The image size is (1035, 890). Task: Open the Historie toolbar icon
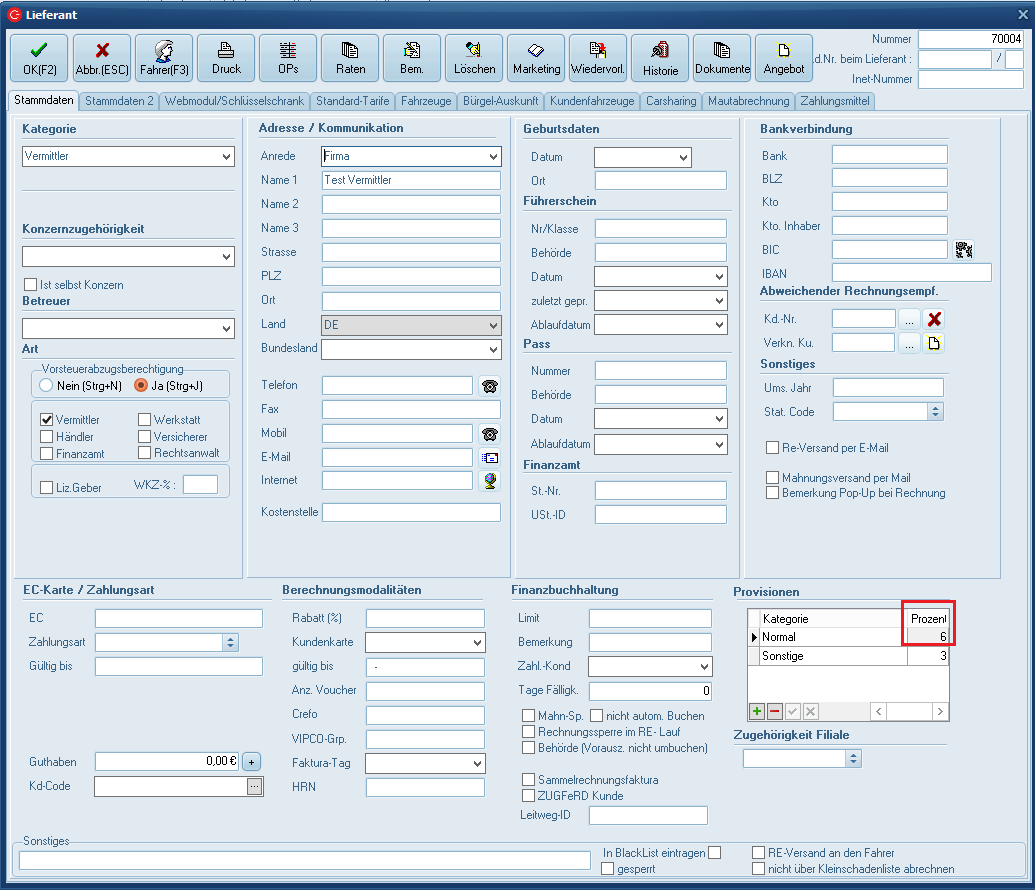tap(660, 58)
